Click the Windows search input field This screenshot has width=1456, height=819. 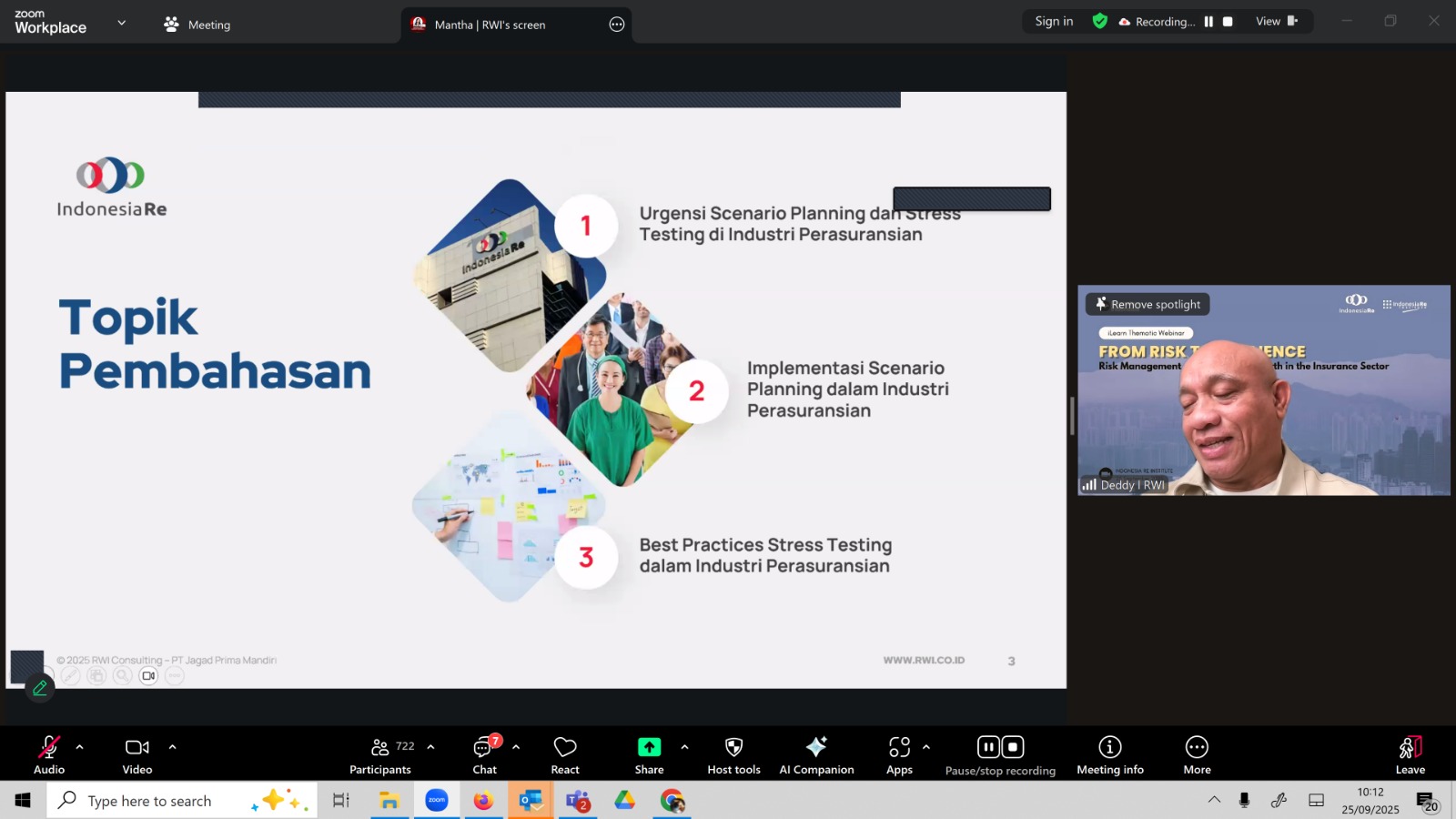[x=164, y=801]
